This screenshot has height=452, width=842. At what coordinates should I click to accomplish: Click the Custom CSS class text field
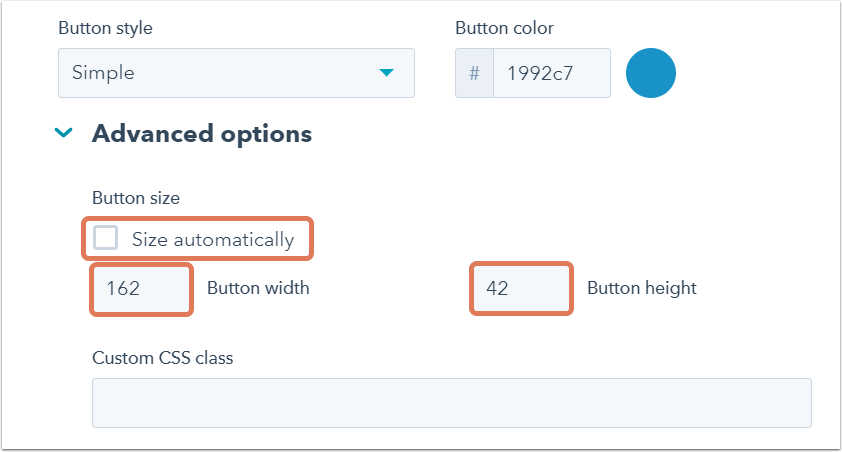pyautogui.click(x=451, y=402)
